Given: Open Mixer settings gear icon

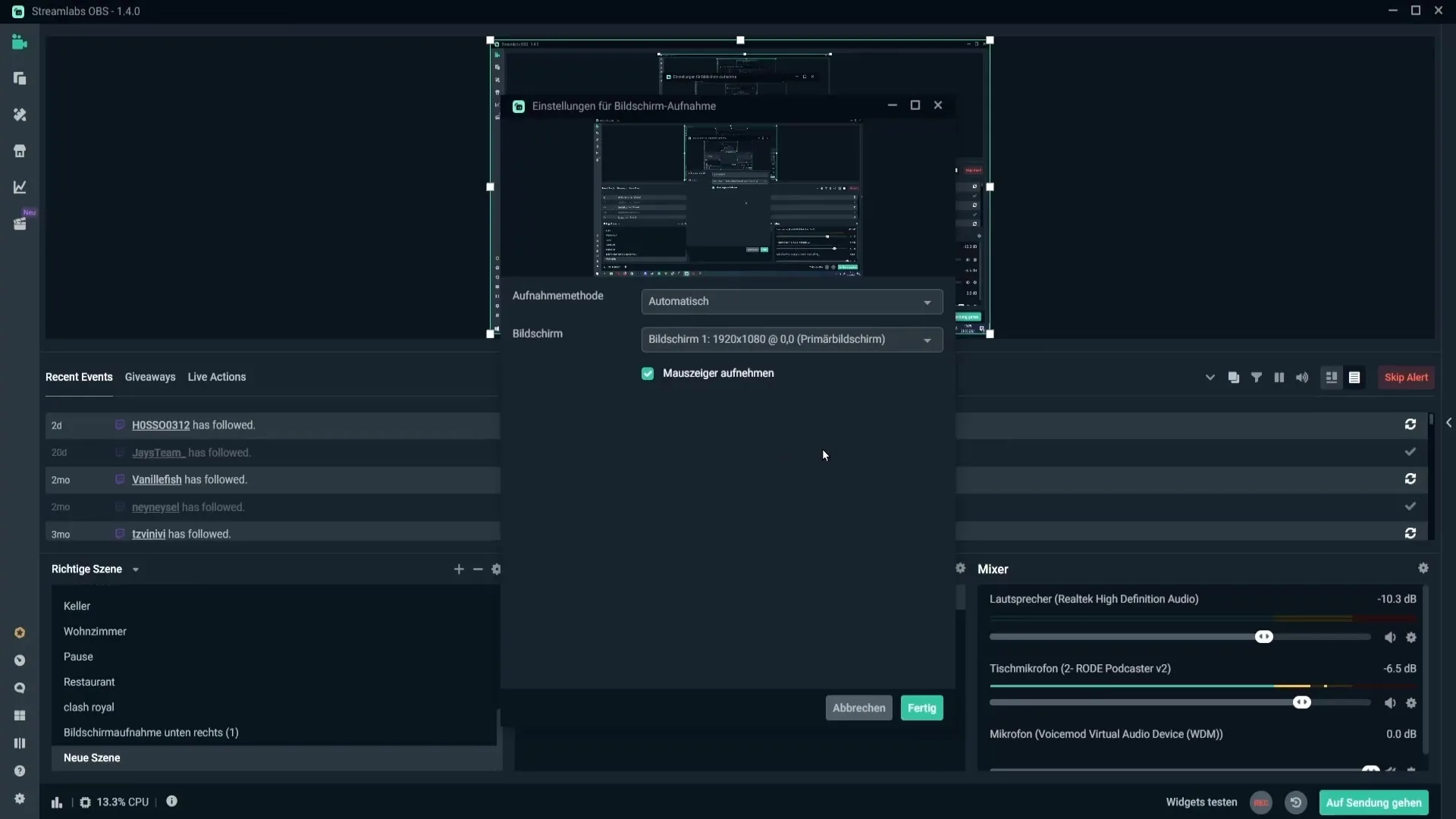Looking at the screenshot, I should [x=1423, y=568].
